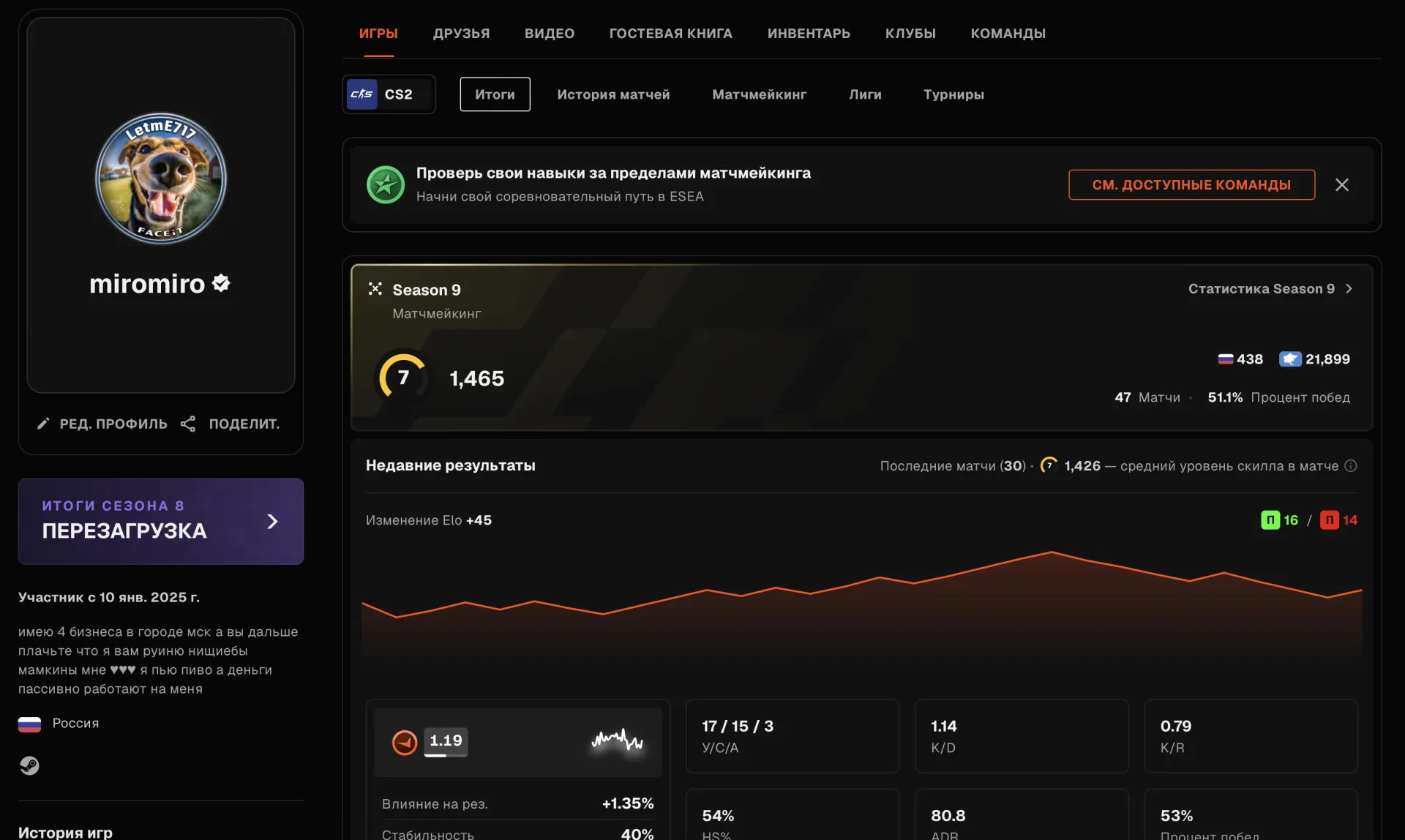The height and width of the screenshot is (840, 1405).
Task: Open the ИНВЕНТАРЬ tab
Action: coord(809,34)
